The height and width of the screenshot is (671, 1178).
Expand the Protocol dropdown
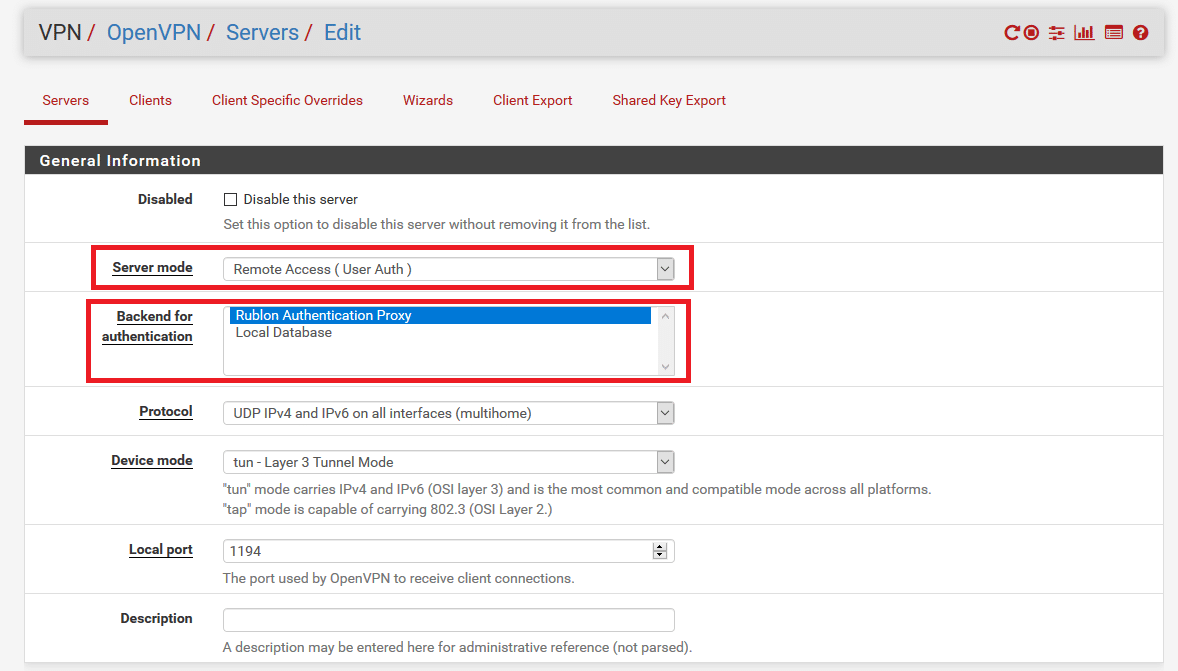click(448, 413)
